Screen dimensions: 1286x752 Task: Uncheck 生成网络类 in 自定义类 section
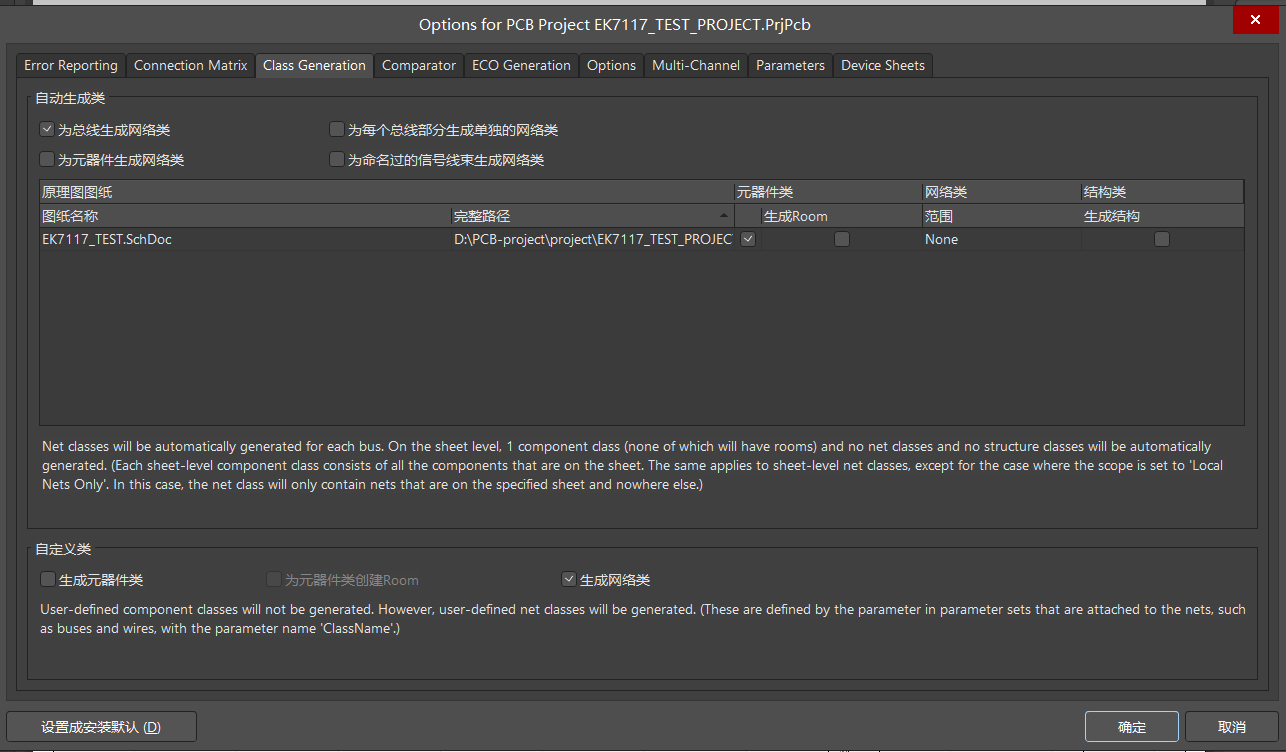(569, 579)
